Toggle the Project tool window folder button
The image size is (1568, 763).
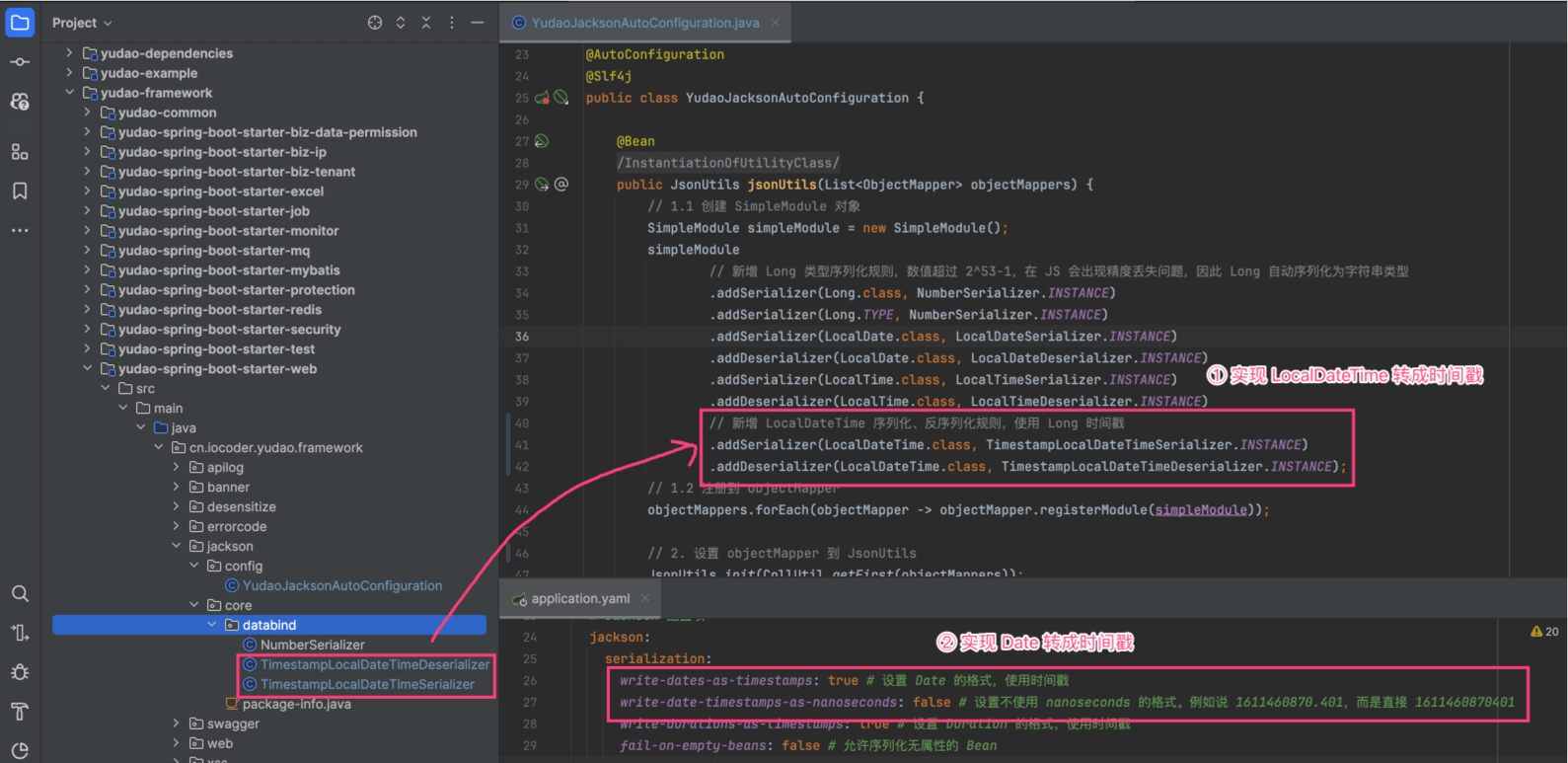20,22
